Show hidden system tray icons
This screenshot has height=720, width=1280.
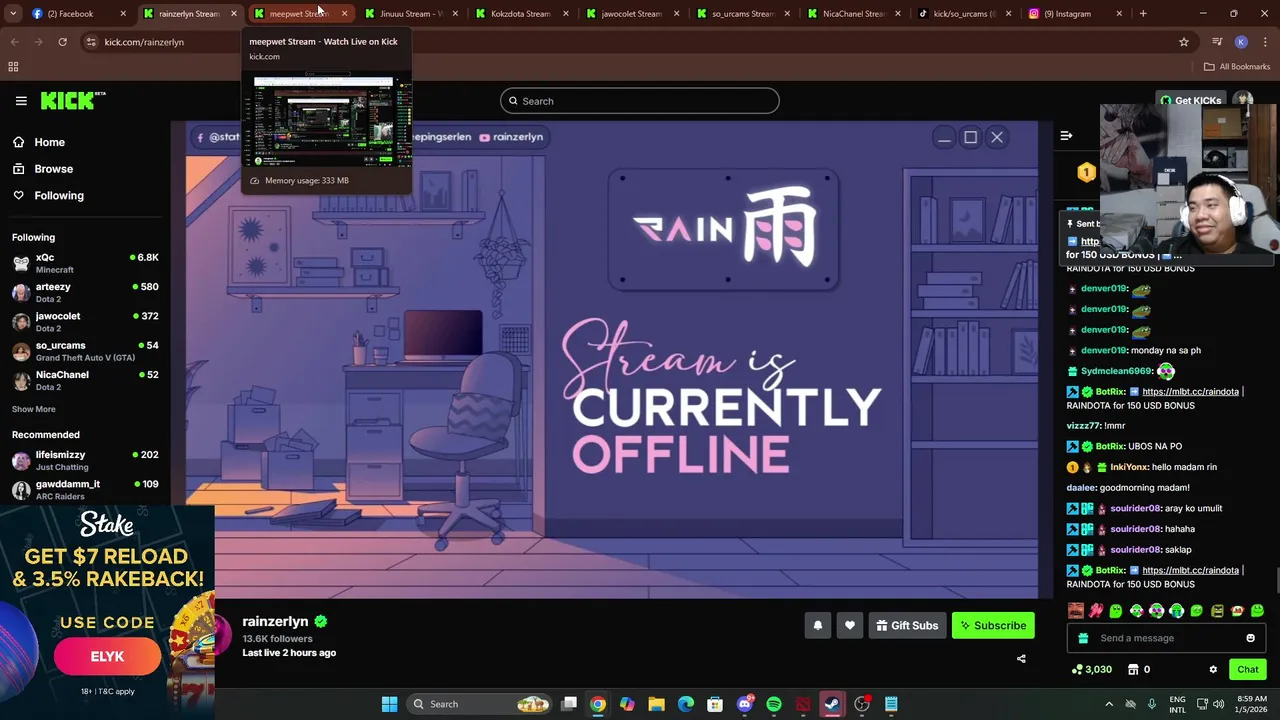[1109, 704]
